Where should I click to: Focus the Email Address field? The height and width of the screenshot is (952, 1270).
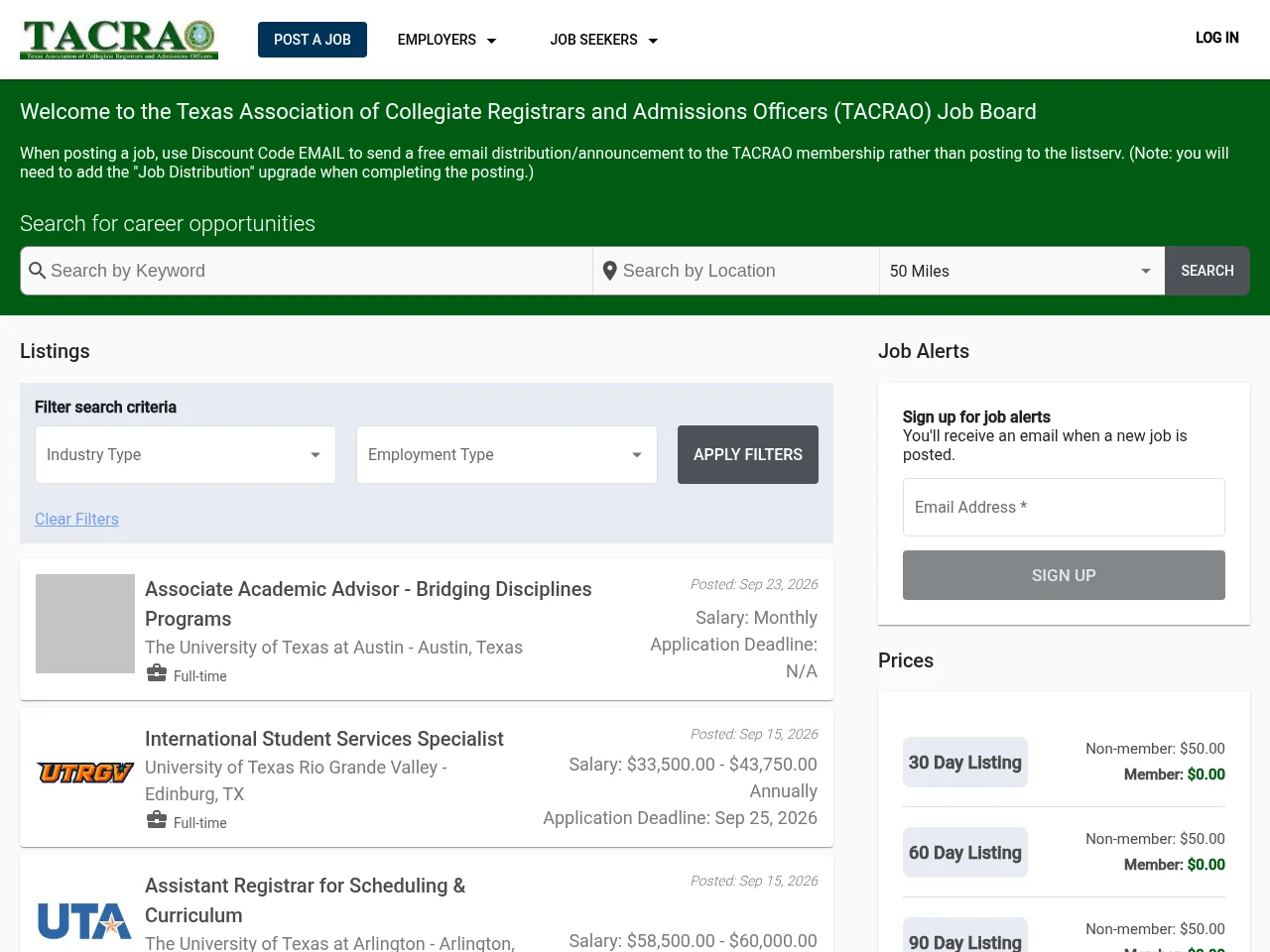pos(1064,507)
